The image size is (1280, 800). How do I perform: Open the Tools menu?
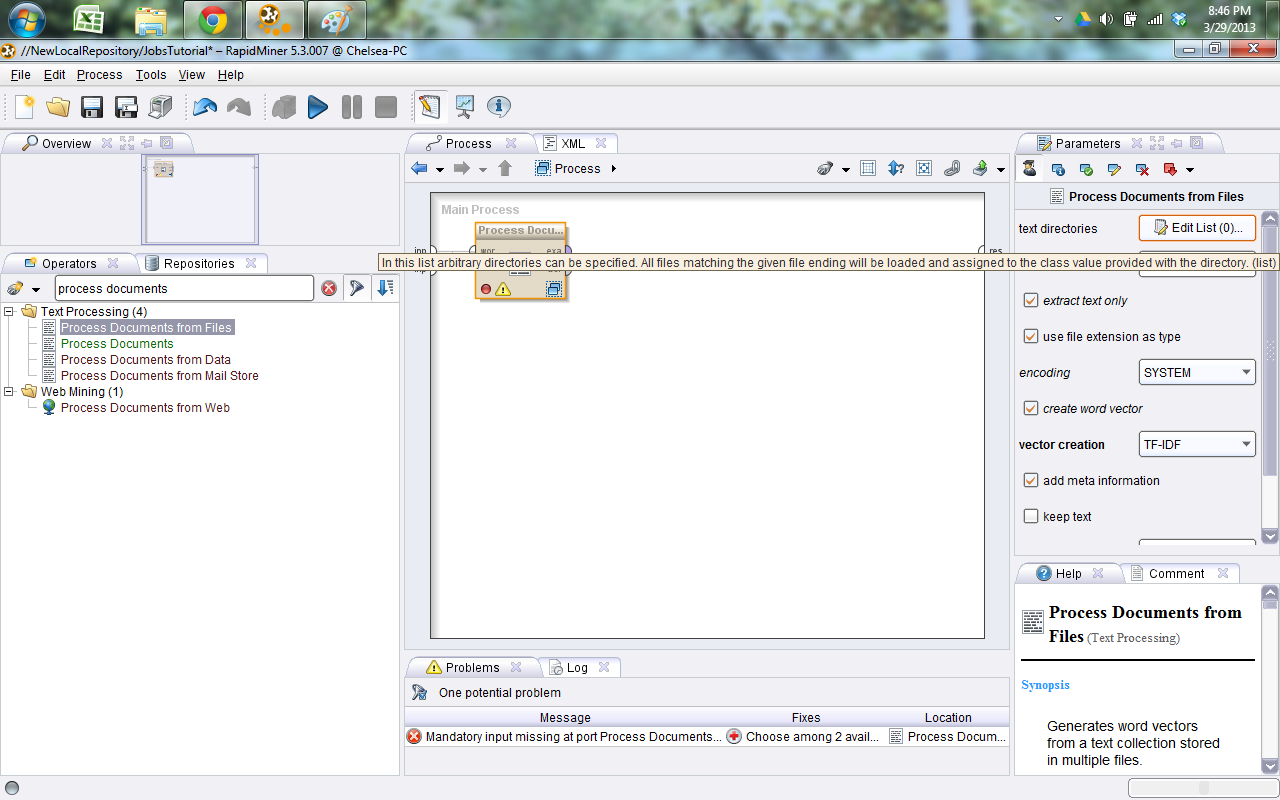[150, 74]
